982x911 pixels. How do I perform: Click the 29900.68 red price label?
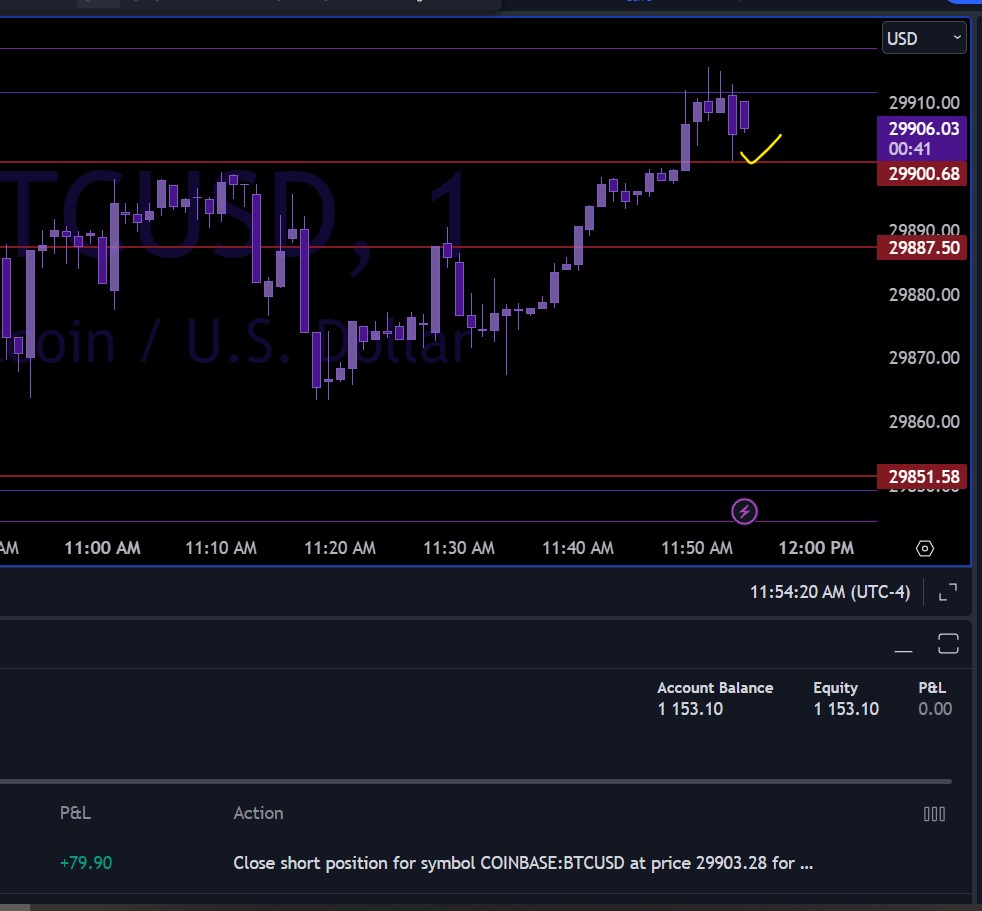click(923, 173)
